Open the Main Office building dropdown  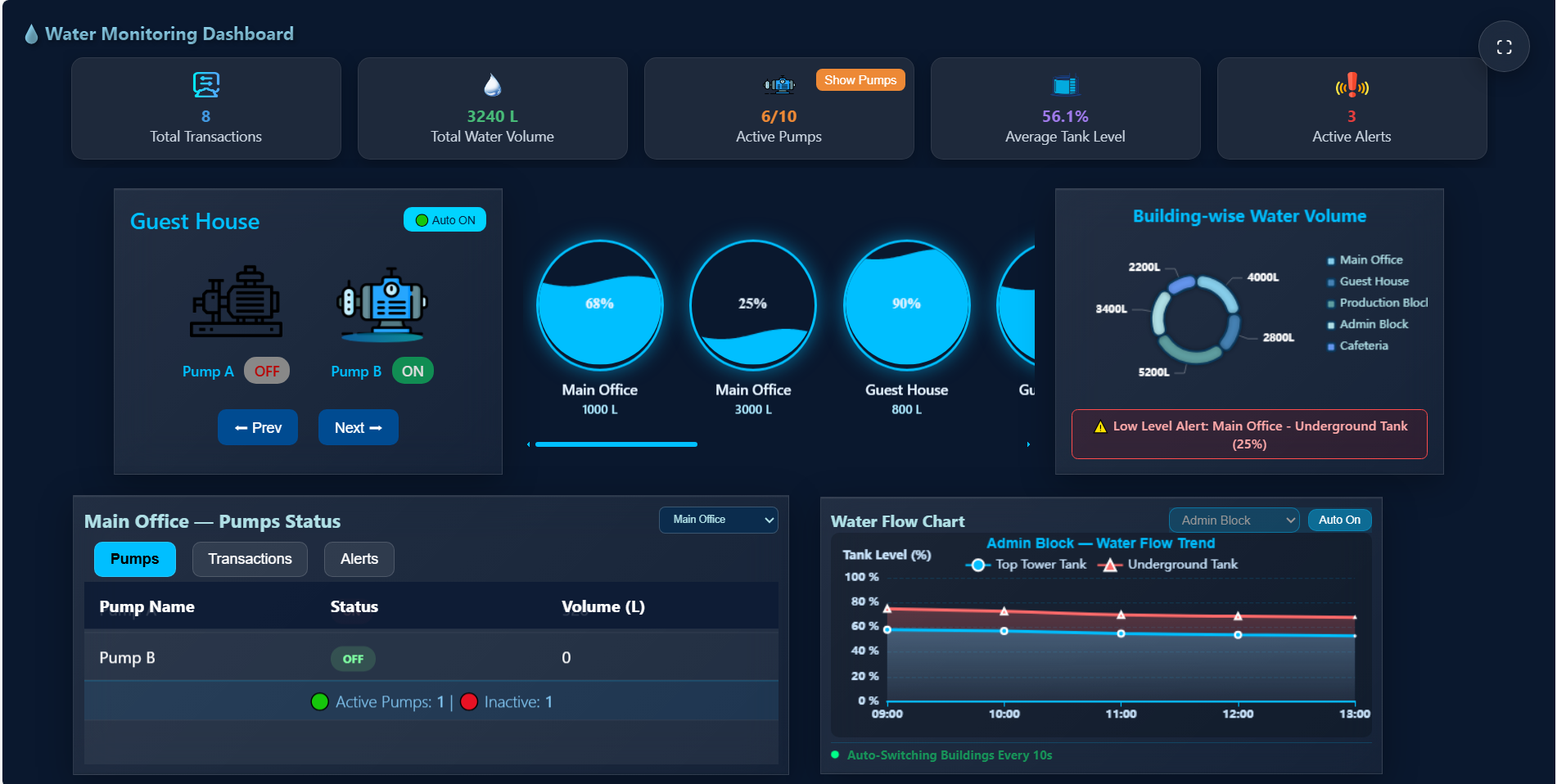point(718,520)
